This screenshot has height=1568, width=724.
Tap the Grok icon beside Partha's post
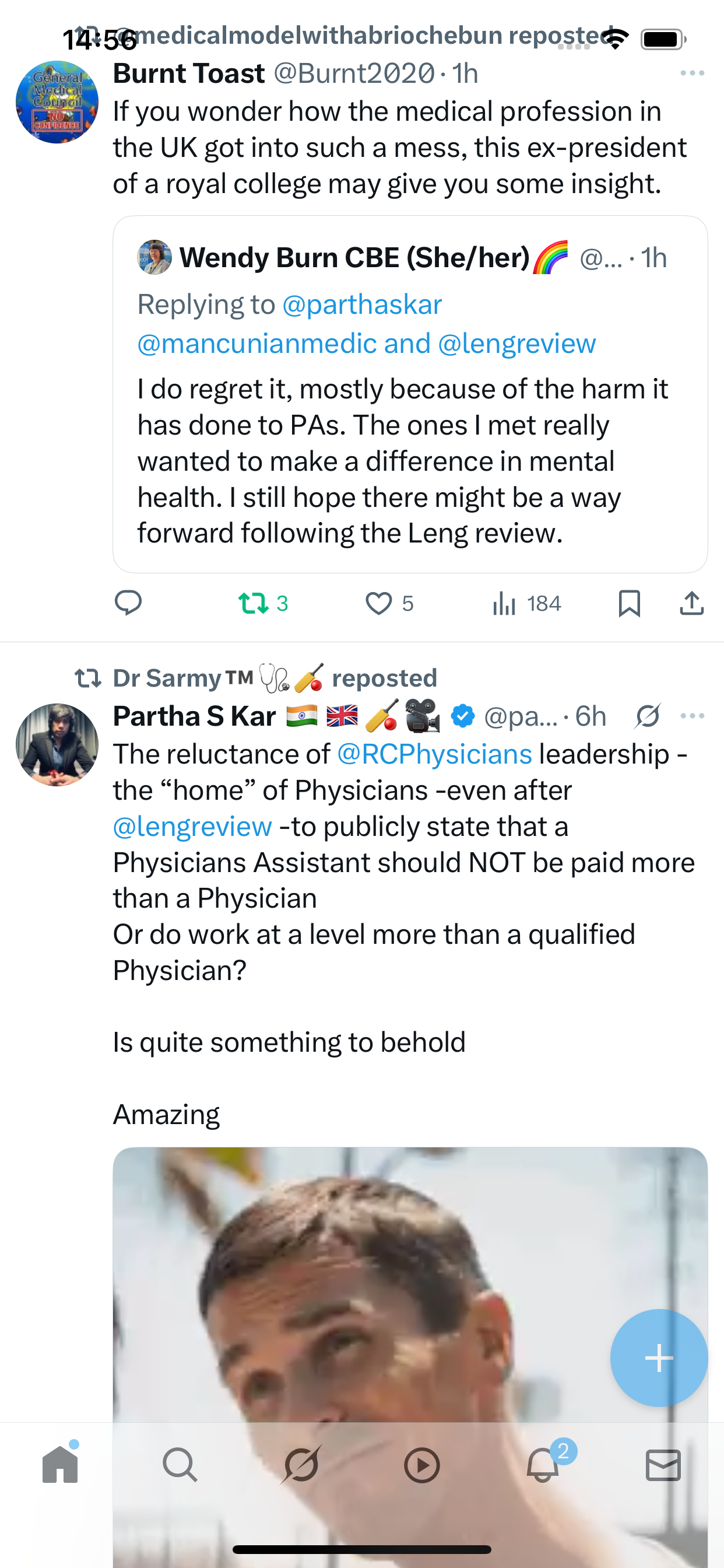[648, 716]
